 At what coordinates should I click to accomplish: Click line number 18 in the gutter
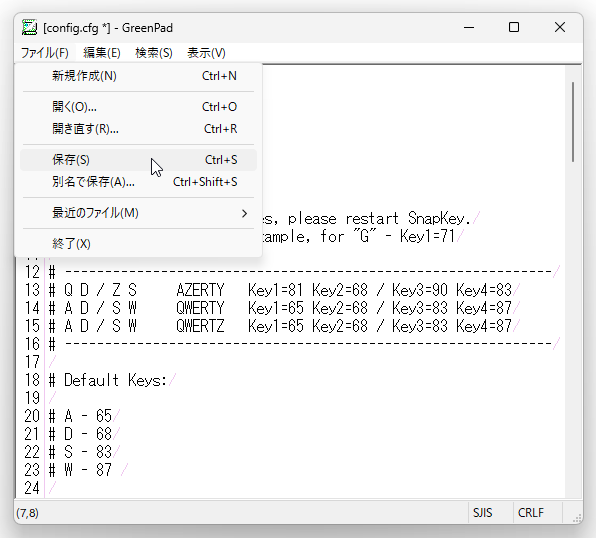[x=32, y=380]
